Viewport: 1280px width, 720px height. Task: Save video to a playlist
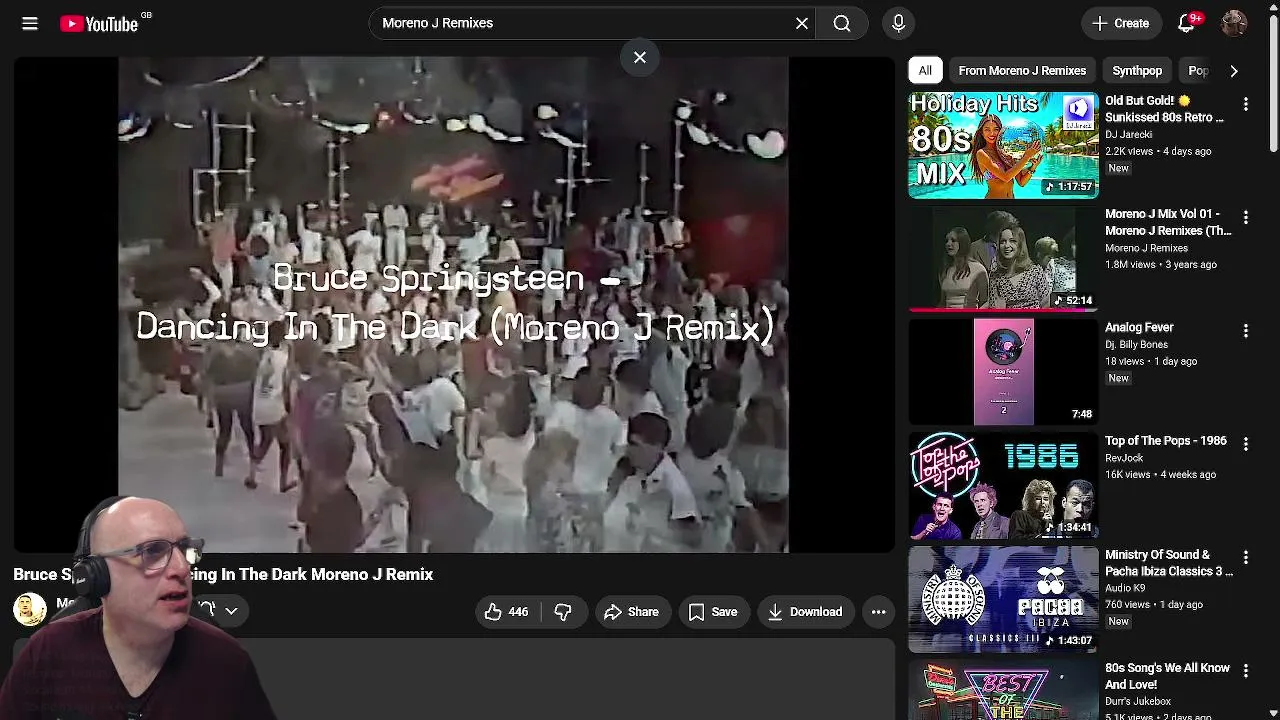(713, 612)
